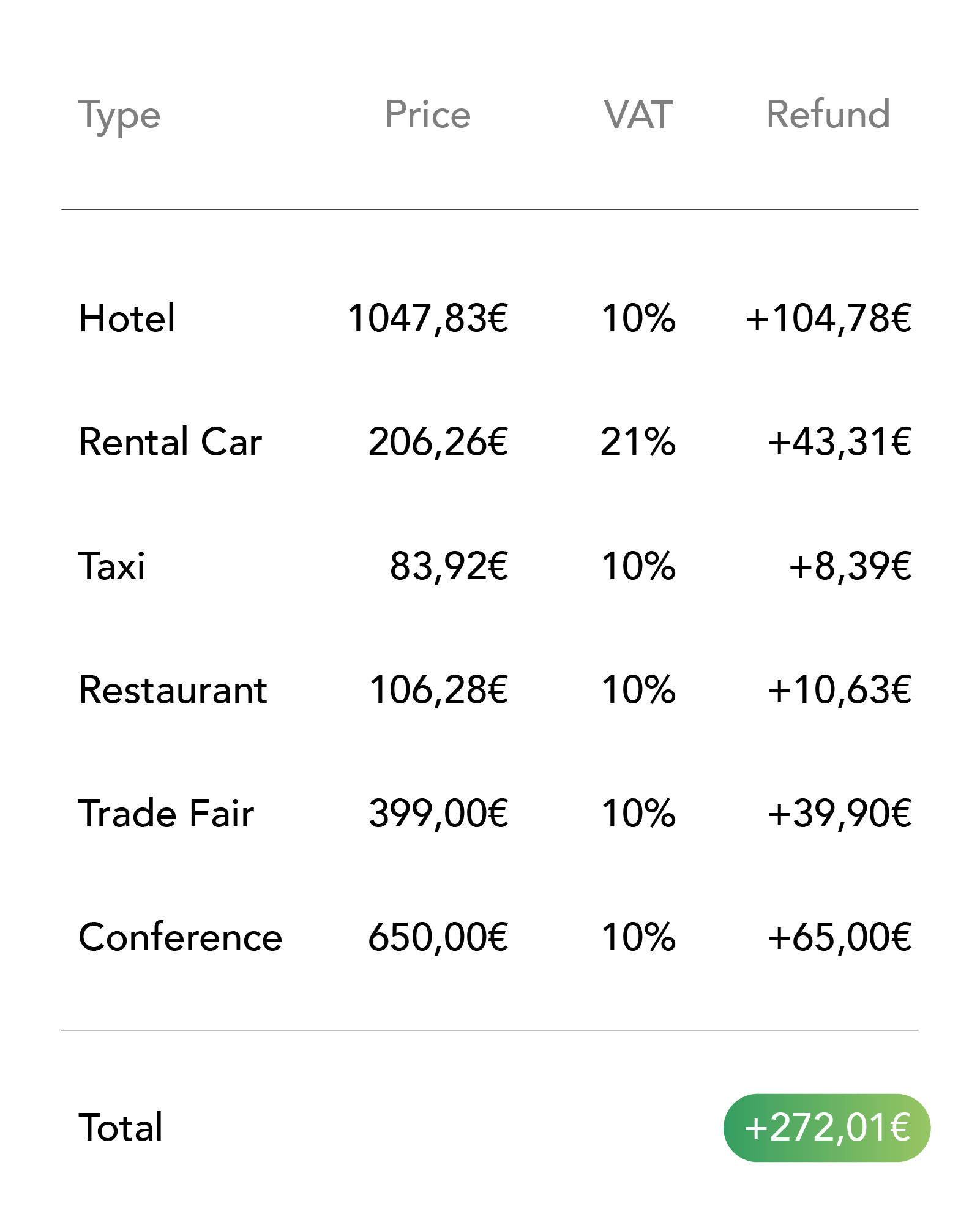
Task: Click the Restaurant price 106,28€
Action: (x=439, y=690)
